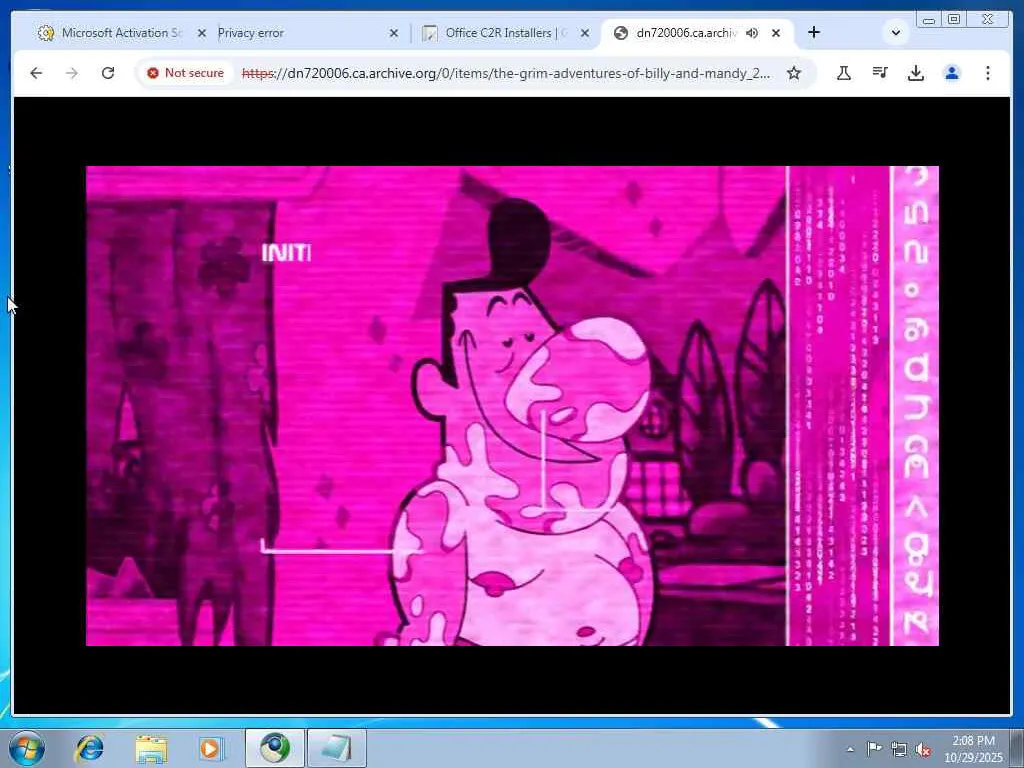This screenshot has height=768, width=1024.
Task: Click the video player to pause playback
Action: pos(512,406)
